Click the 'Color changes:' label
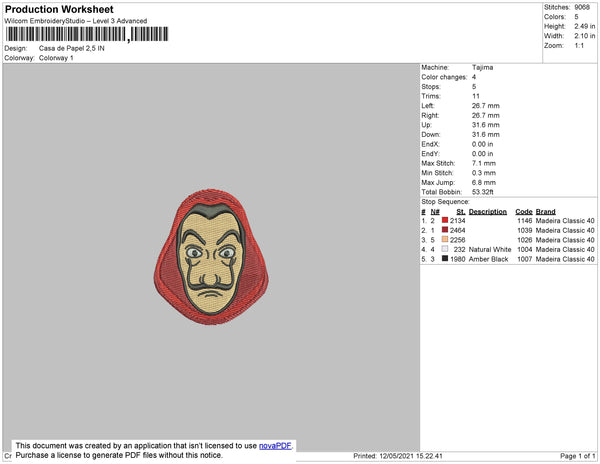This screenshot has width=600, height=464. tap(444, 77)
